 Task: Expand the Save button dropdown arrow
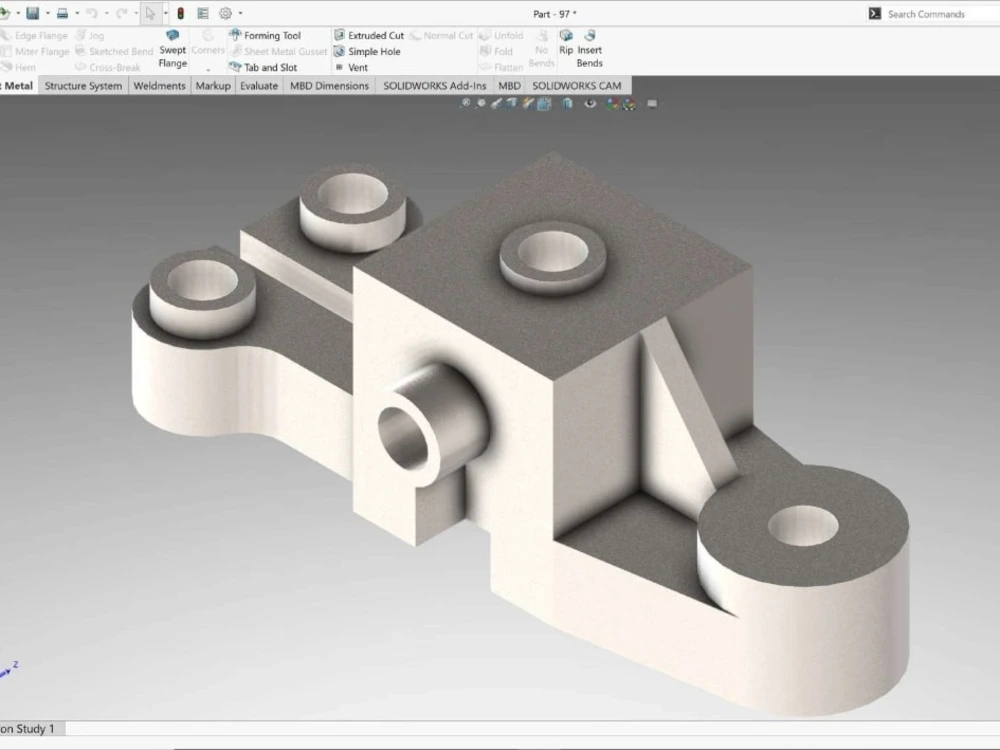click(48, 13)
